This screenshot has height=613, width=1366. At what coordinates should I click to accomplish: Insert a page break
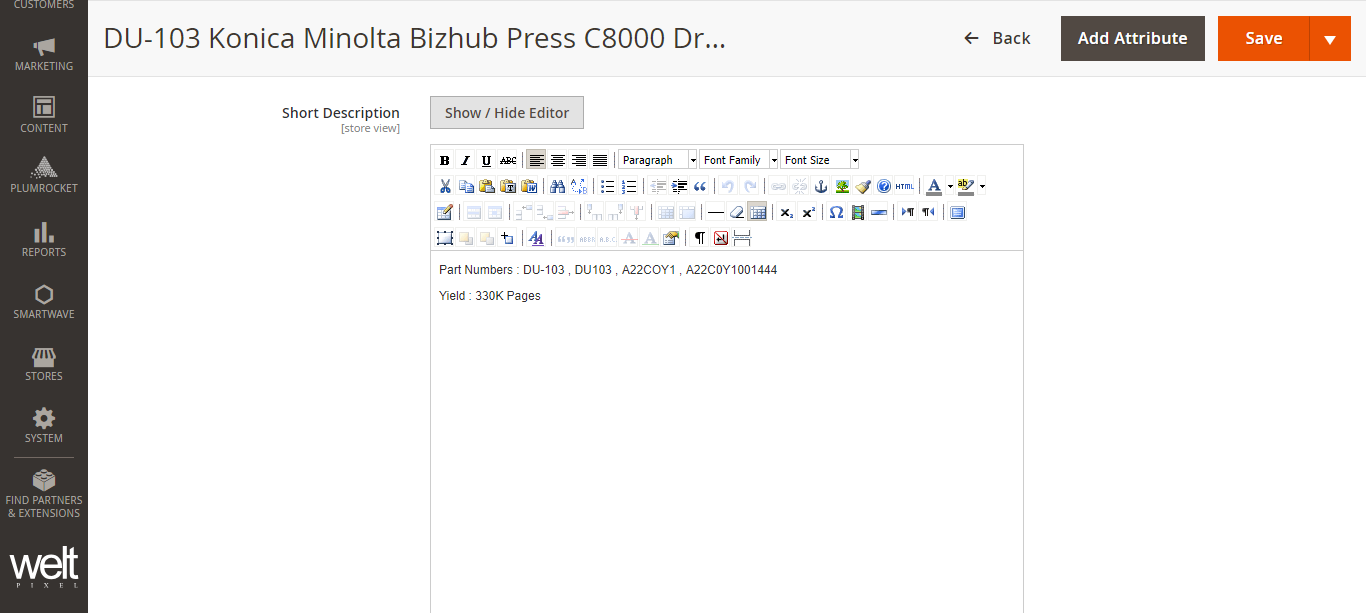[x=742, y=238]
